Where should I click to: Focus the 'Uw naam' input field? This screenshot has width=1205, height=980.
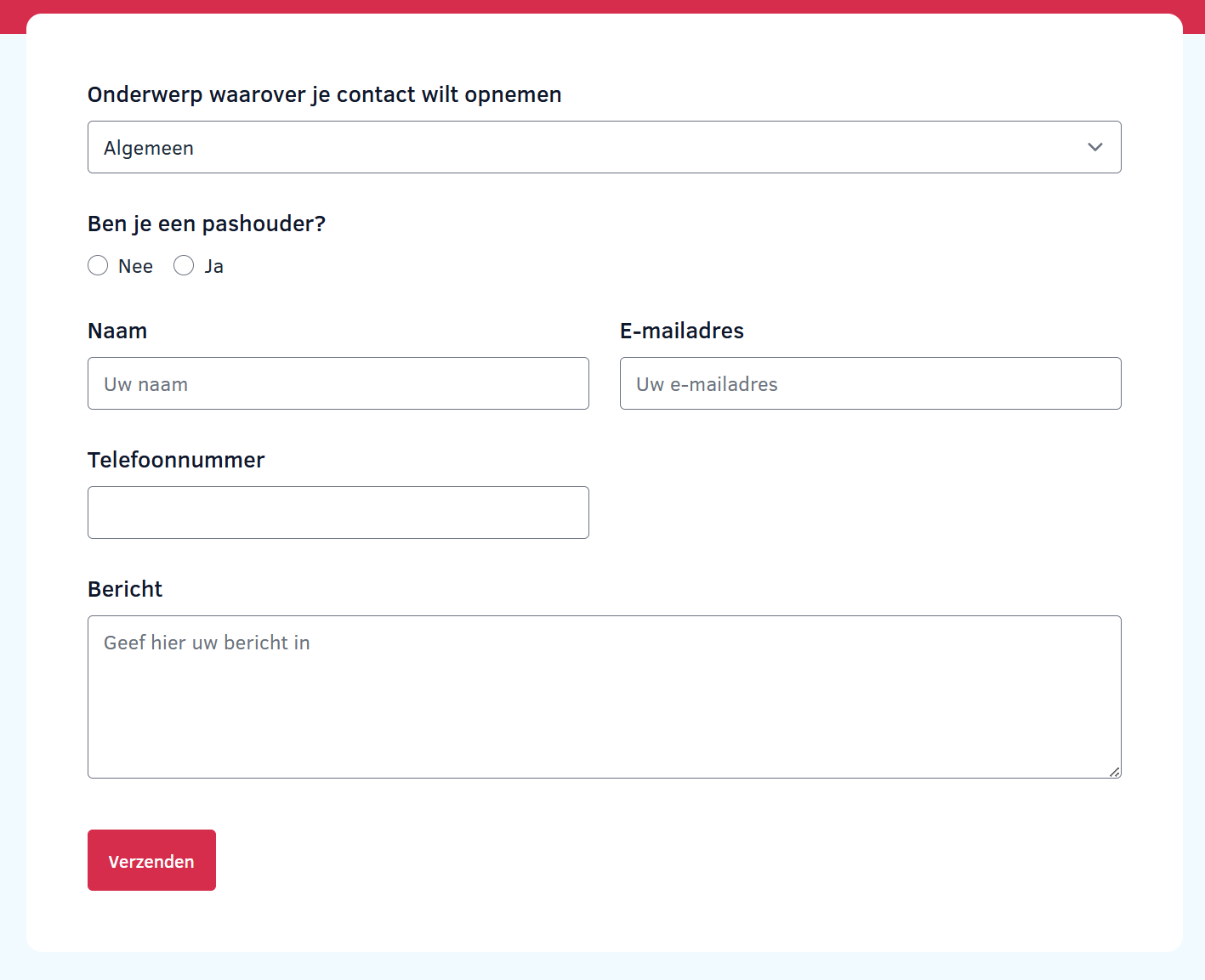coord(338,383)
